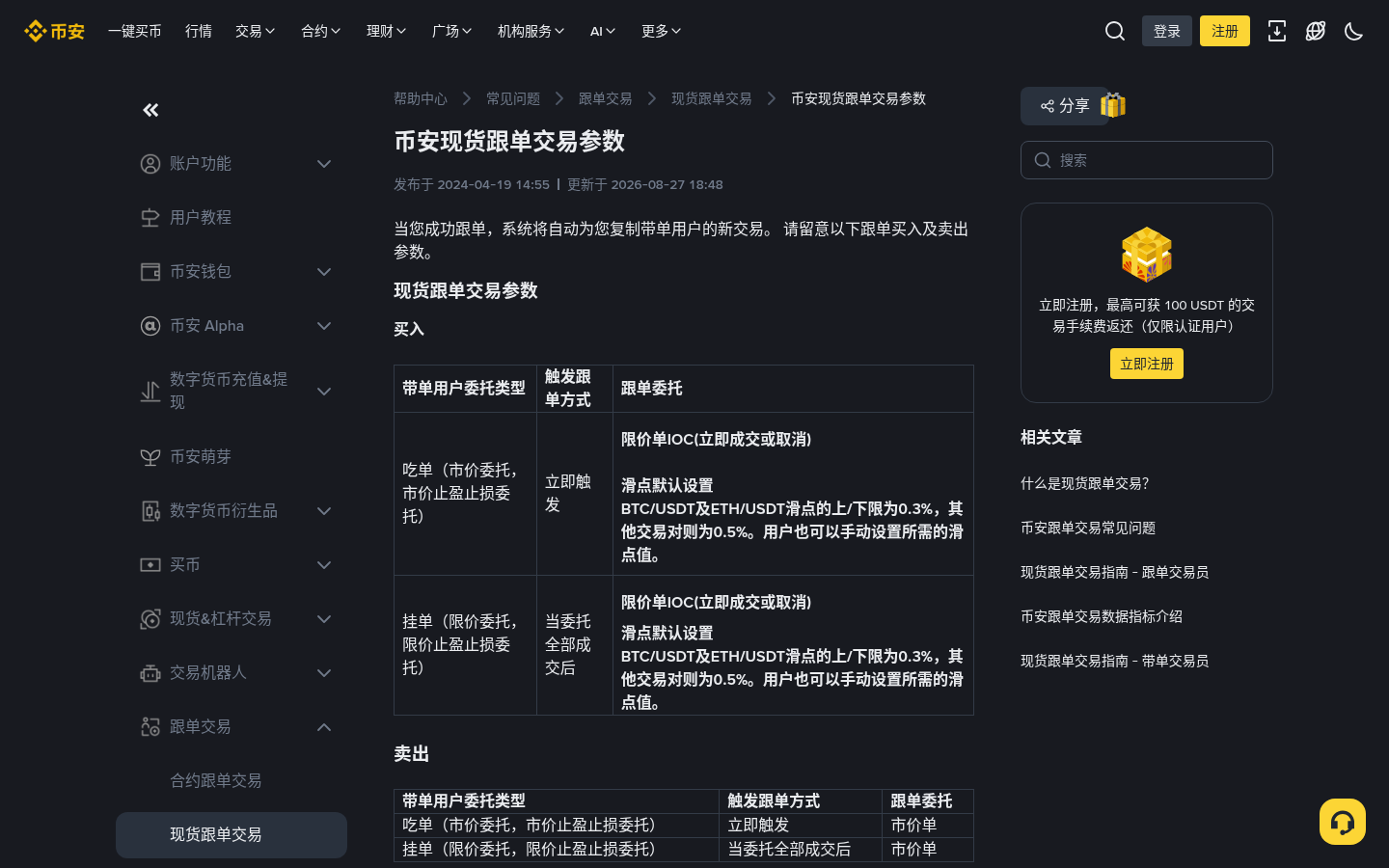Go to 行情 in top nav
This screenshot has width=1389, height=868.
tap(199, 31)
